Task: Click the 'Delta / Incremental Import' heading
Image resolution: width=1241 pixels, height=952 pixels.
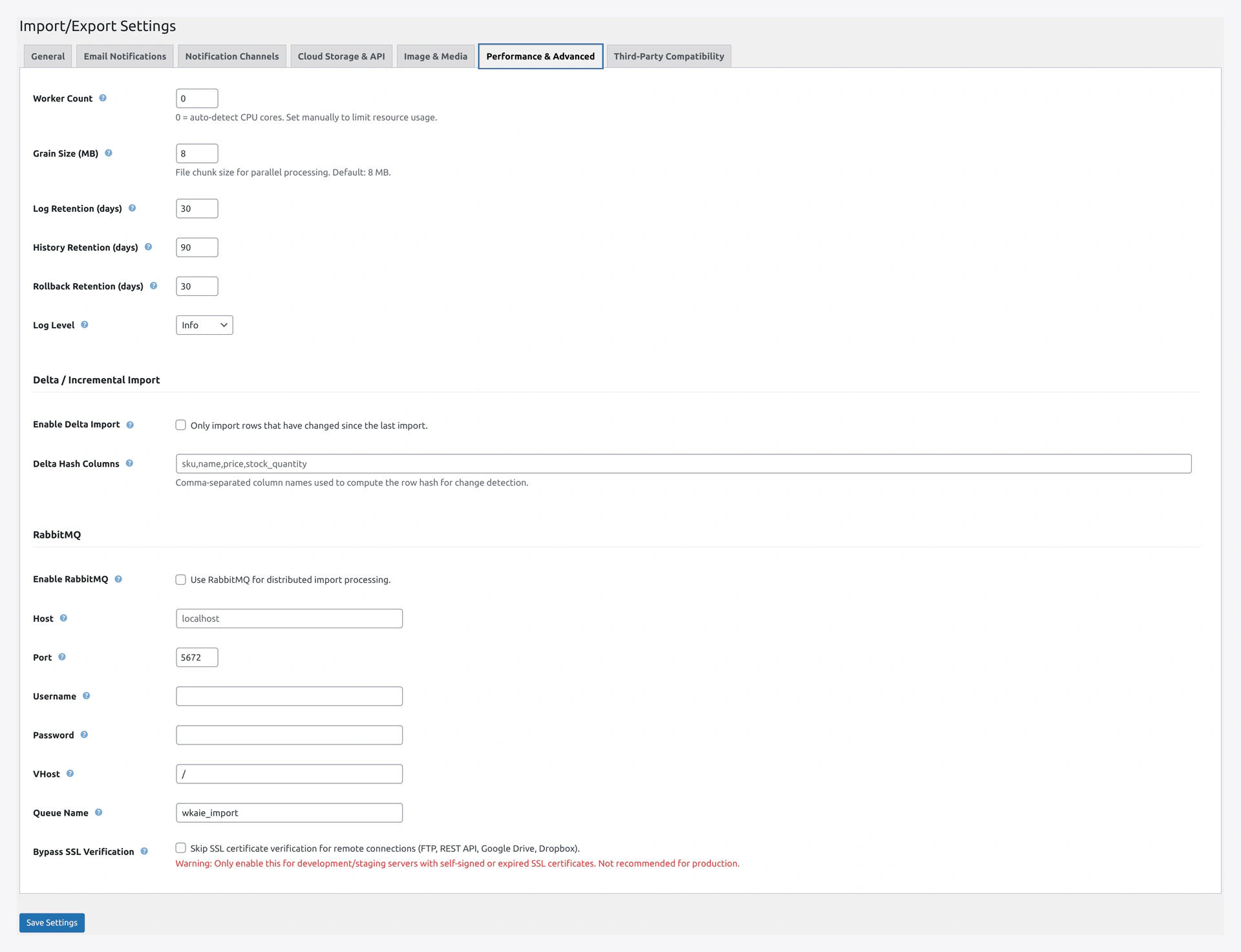Action: coord(96,380)
